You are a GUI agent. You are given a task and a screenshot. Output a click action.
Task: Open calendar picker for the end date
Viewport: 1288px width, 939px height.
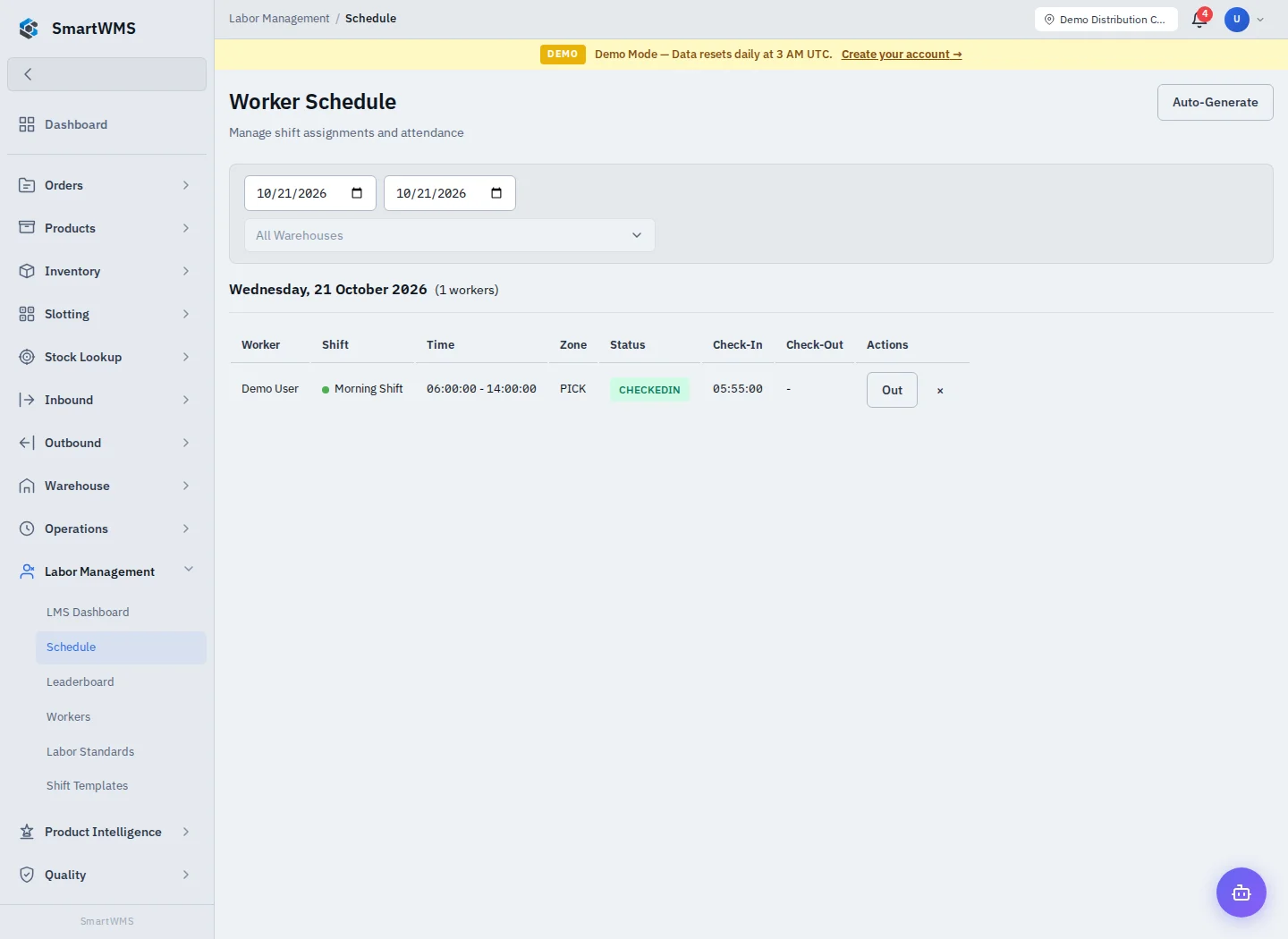[x=496, y=193]
